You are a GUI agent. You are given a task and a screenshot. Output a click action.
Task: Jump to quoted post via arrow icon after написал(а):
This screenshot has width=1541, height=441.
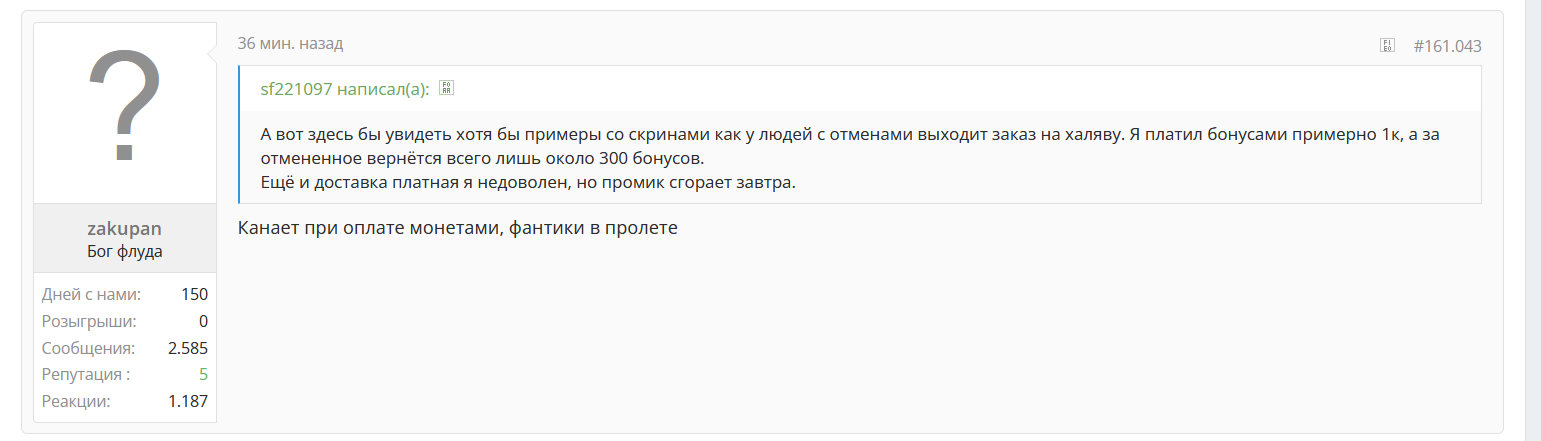coord(447,88)
